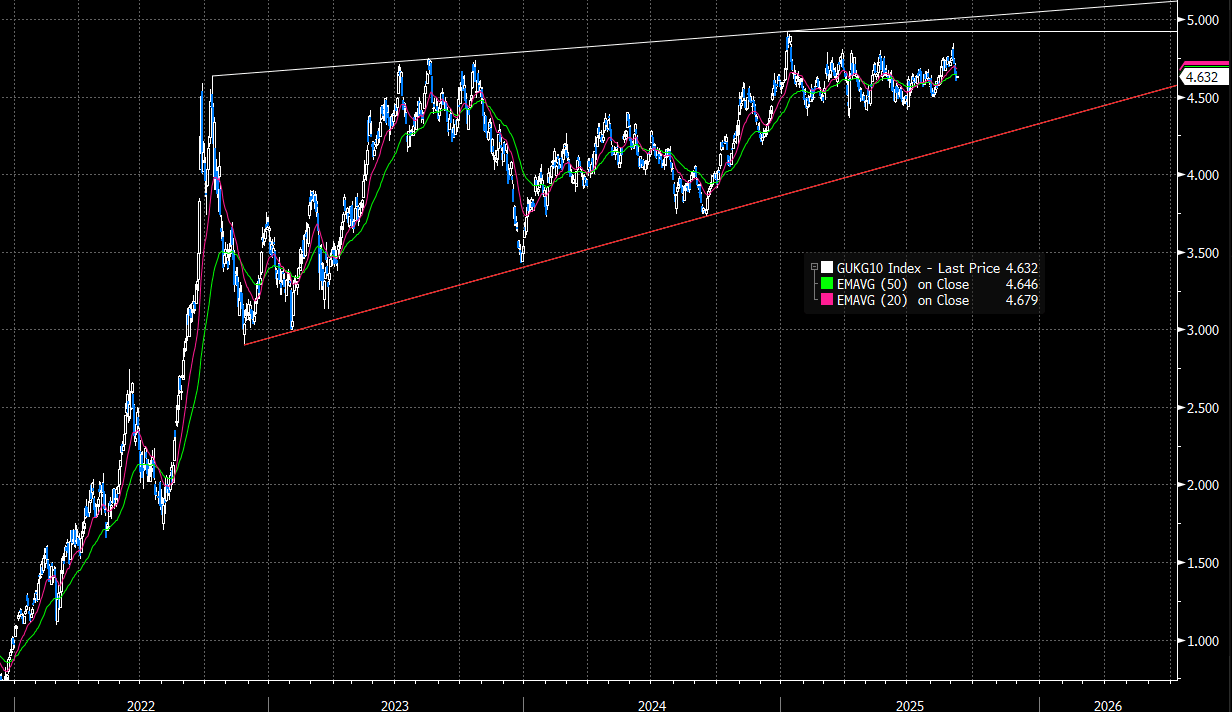Click the 1.000 label on the y-axis
Screen dimensions: 1232x712
pyautogui.click(x=1201, y=641)
